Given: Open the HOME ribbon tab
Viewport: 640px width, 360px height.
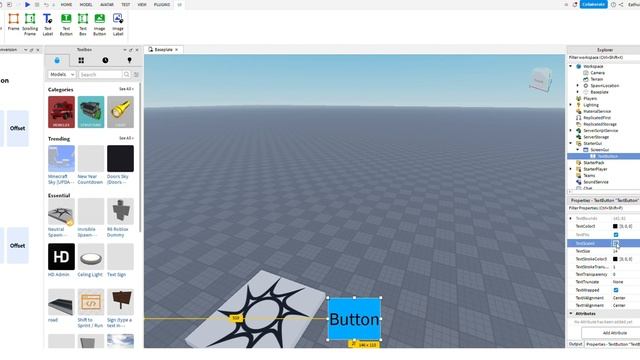Looking at the screenshot, I should (x=66, y=4).
